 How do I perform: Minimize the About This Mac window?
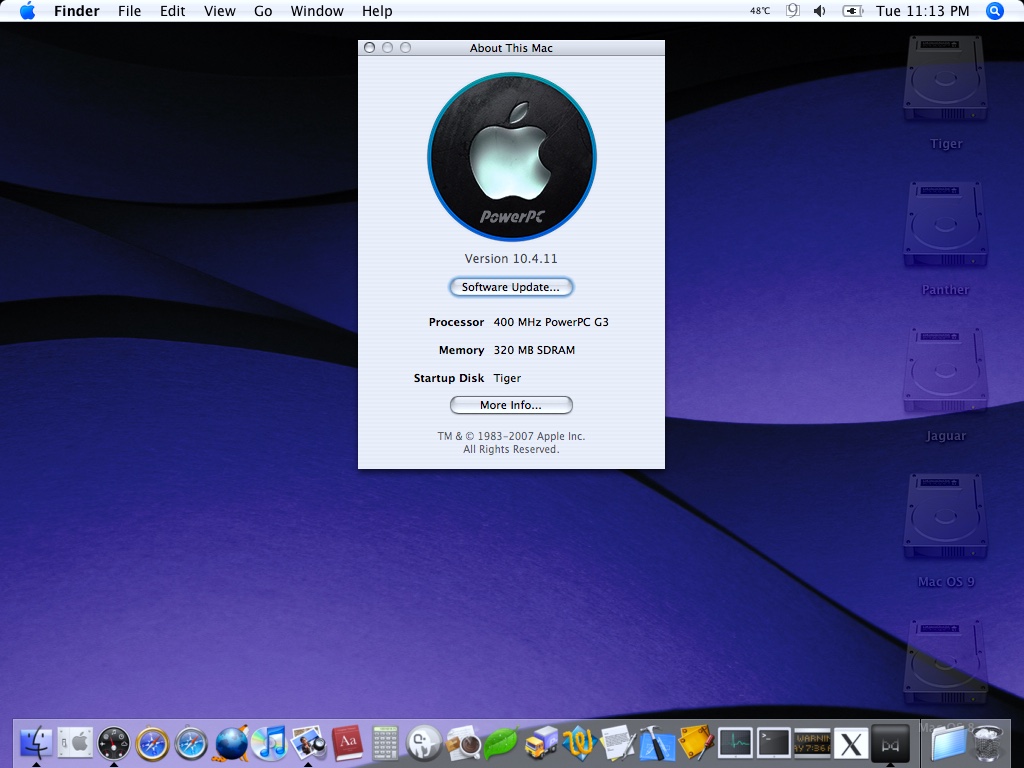click(387, 48)
